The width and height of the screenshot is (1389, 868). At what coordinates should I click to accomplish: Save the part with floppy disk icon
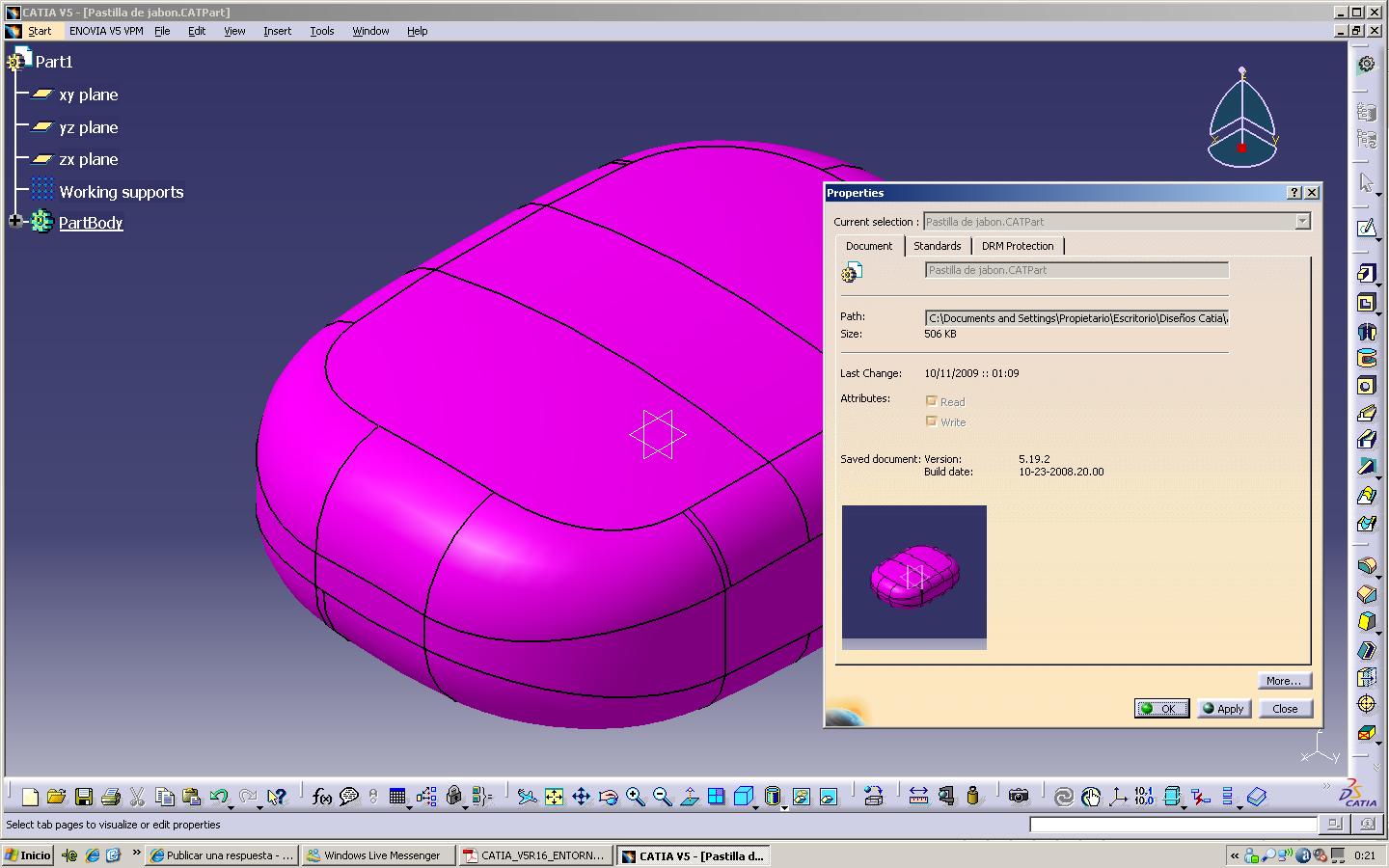[x=83, y=797]
